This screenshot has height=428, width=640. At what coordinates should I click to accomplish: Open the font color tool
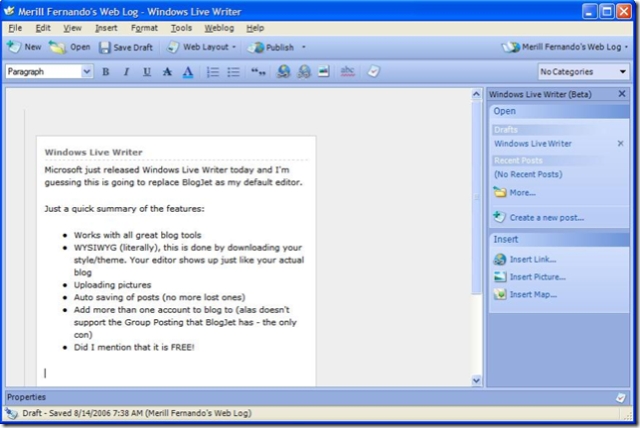(188, 72)
